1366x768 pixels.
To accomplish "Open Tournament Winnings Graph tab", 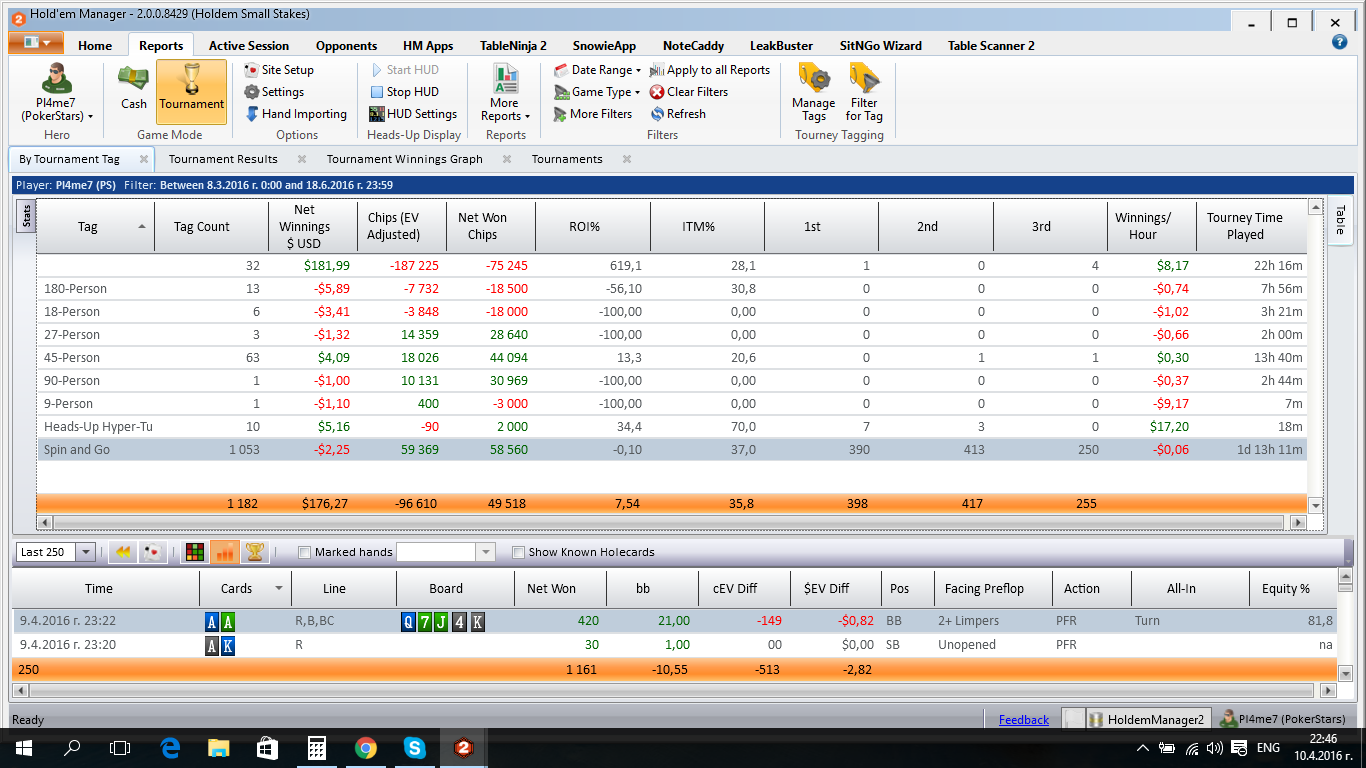I will point(405,159).
